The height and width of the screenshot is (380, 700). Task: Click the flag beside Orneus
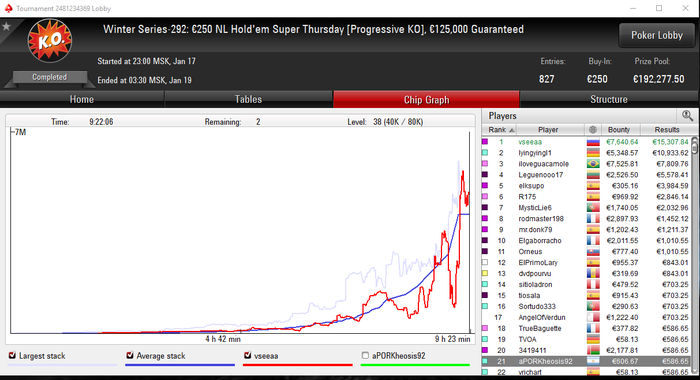click(x=593, y=252)
